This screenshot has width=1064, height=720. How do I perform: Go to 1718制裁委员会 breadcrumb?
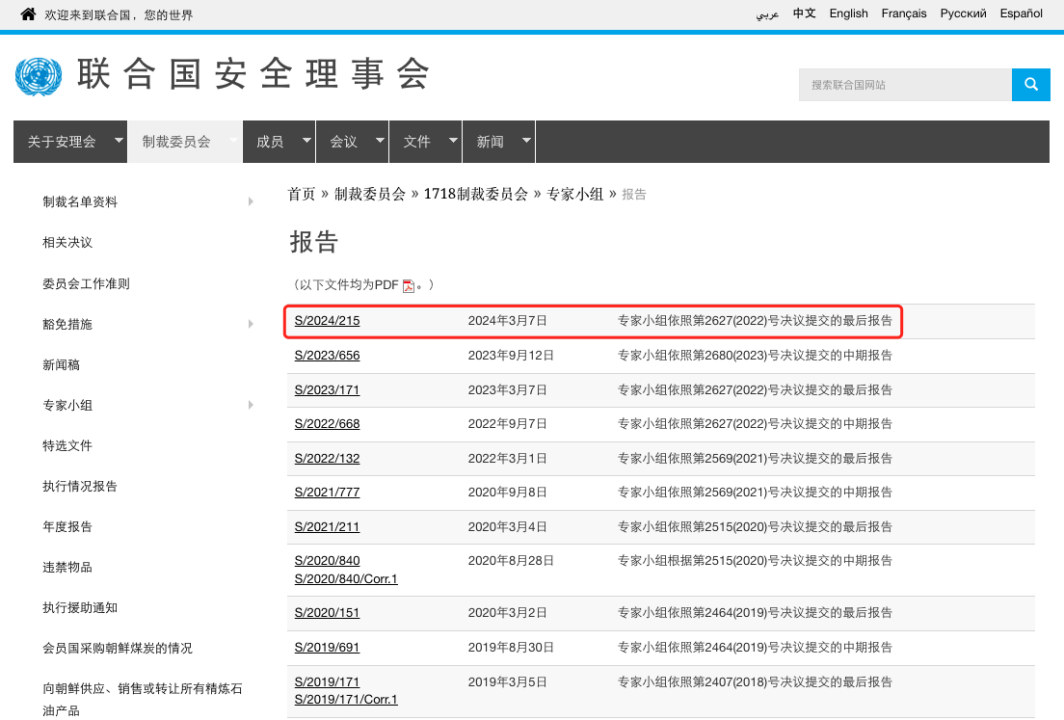(475, 194)
